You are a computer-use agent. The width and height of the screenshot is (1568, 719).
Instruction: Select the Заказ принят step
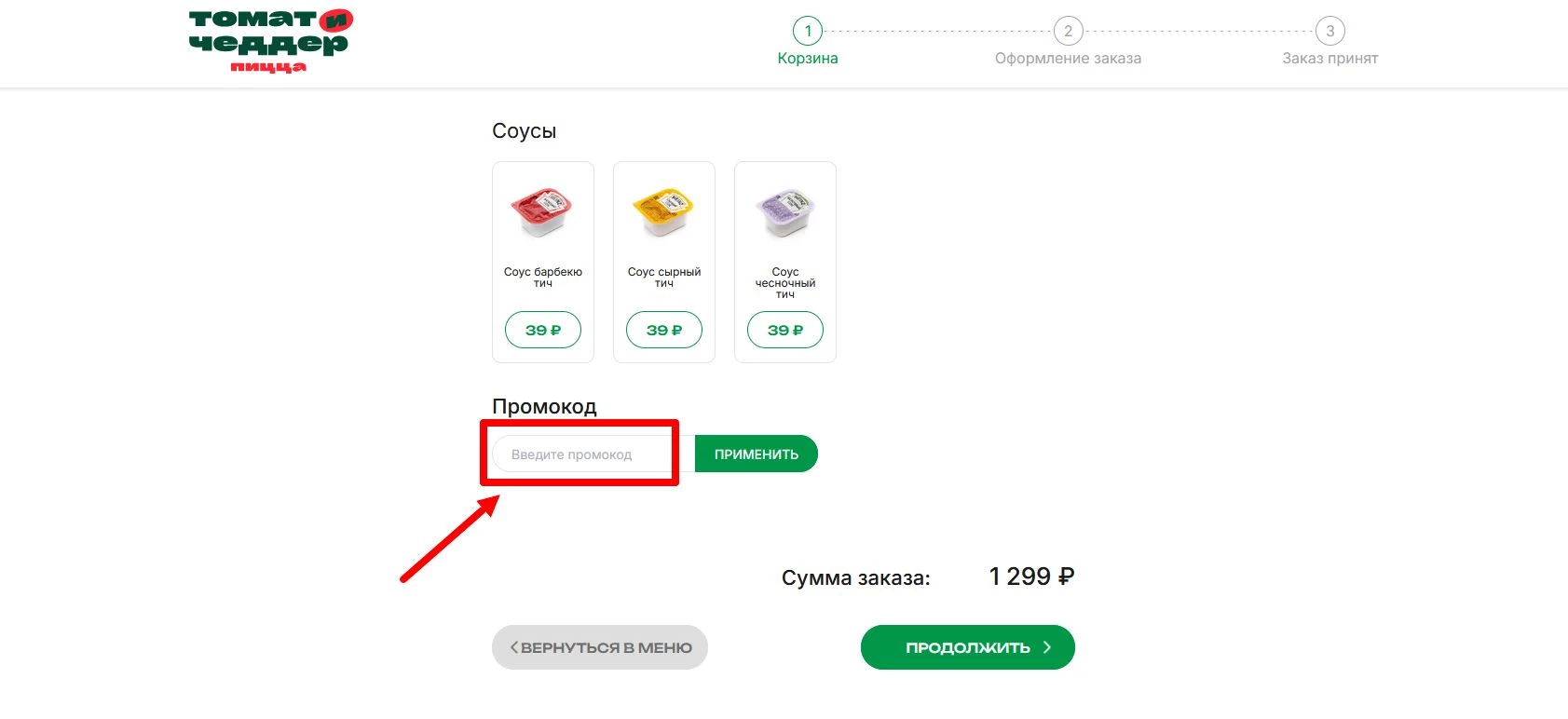tap(1329, 58)
